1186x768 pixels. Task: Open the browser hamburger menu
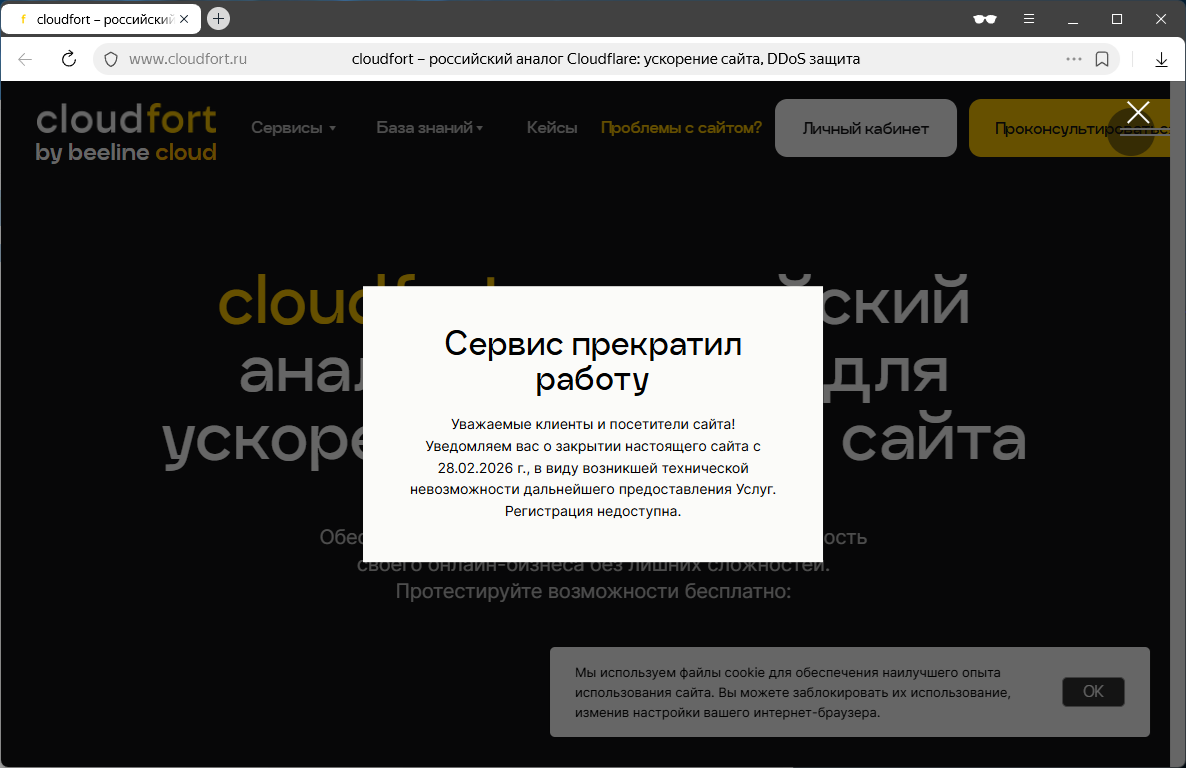[x=1029, y=19]
